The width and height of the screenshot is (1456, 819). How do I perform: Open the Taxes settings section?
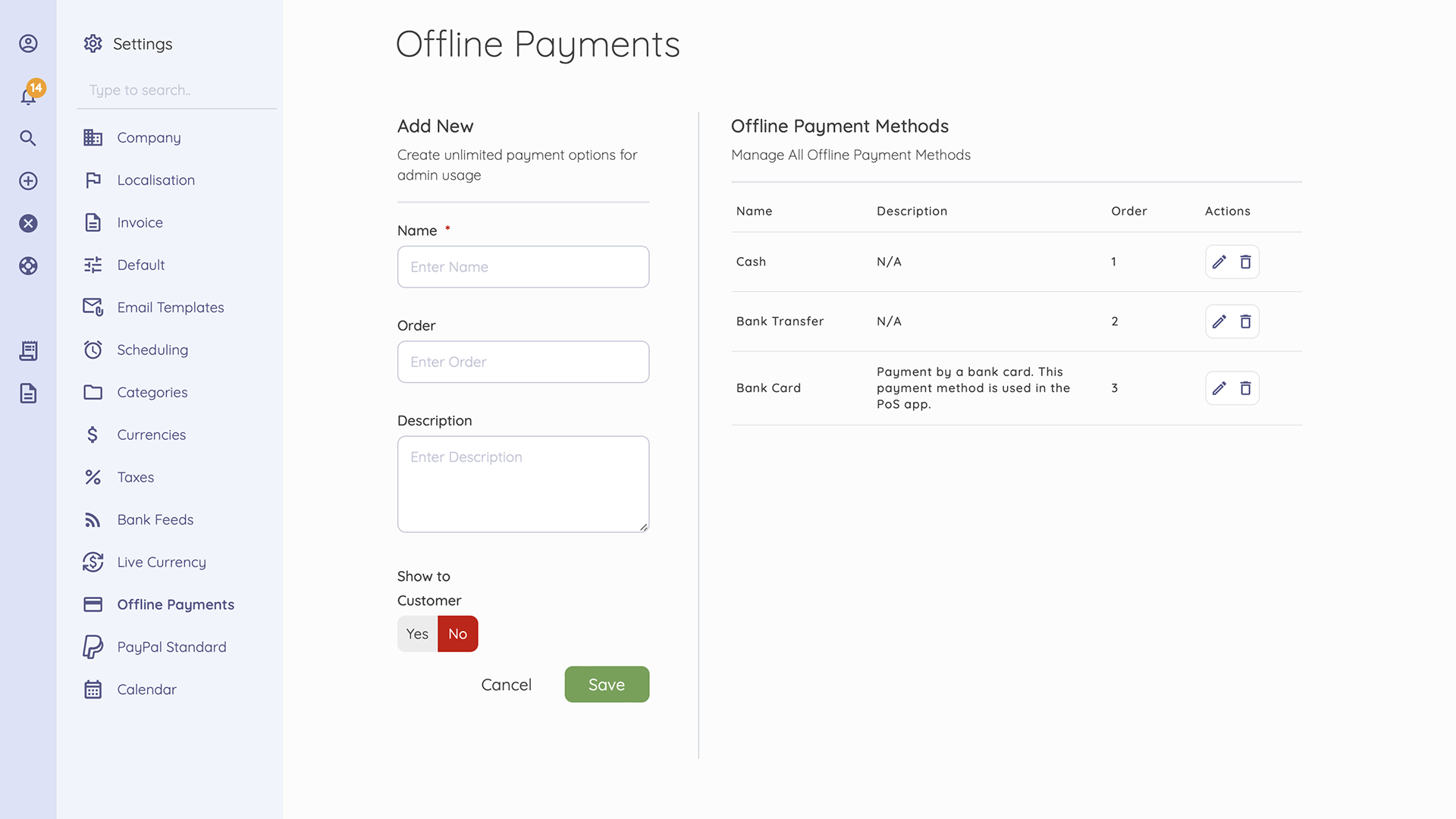[x=135, y=477]
